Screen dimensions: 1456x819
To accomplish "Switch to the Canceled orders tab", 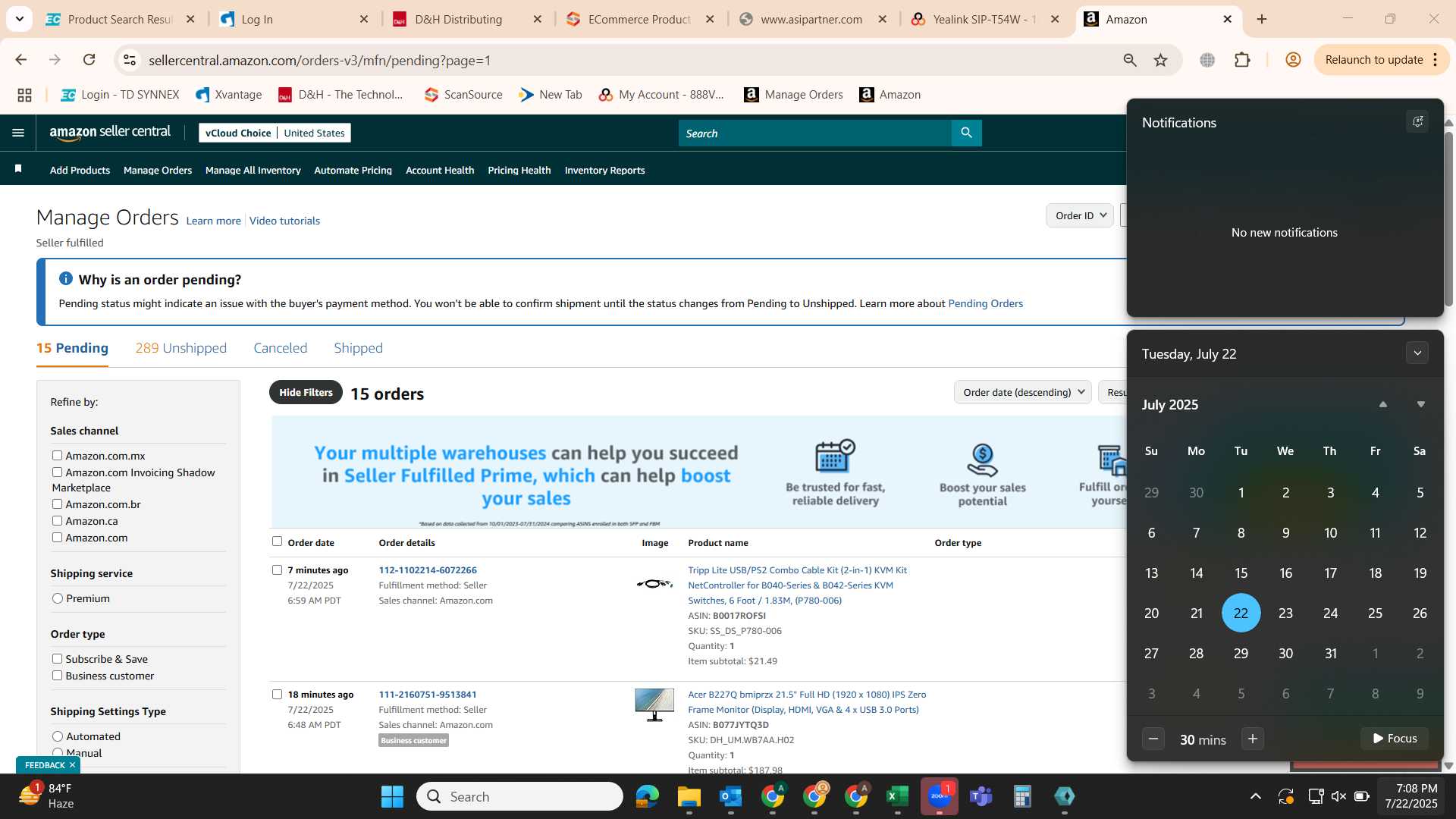I will point(280,348).
